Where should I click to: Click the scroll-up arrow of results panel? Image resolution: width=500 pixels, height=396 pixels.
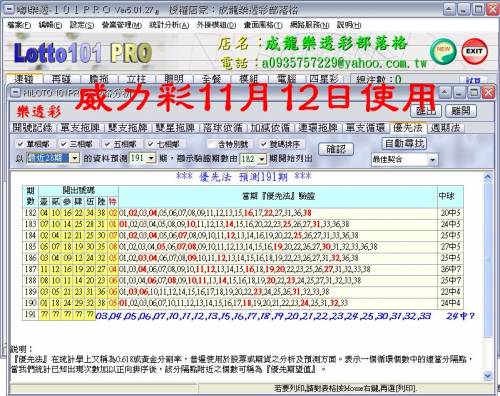(488, 177)
